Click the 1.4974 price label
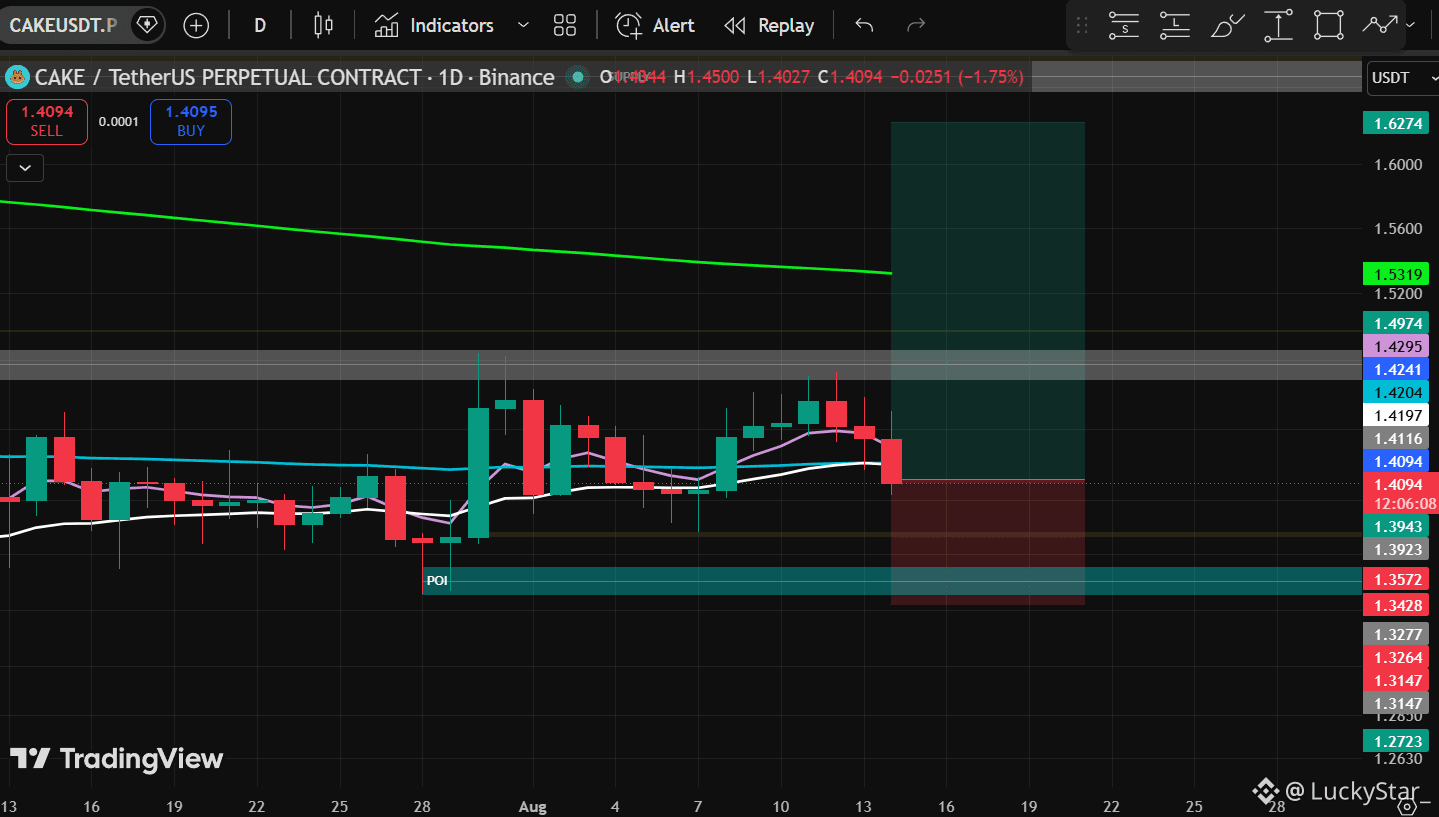1439x817 pixels. tap(1395, 322)
